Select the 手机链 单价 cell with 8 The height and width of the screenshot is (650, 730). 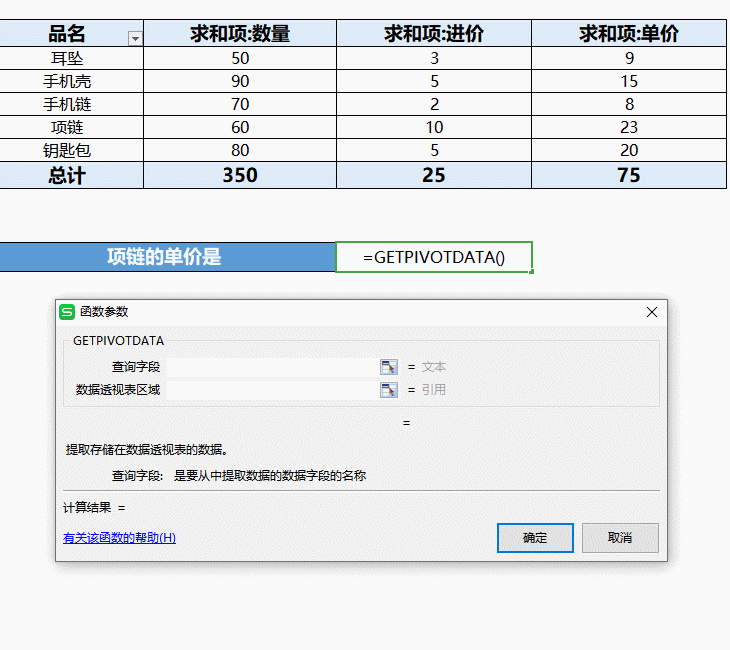click(x=629, y=104)
